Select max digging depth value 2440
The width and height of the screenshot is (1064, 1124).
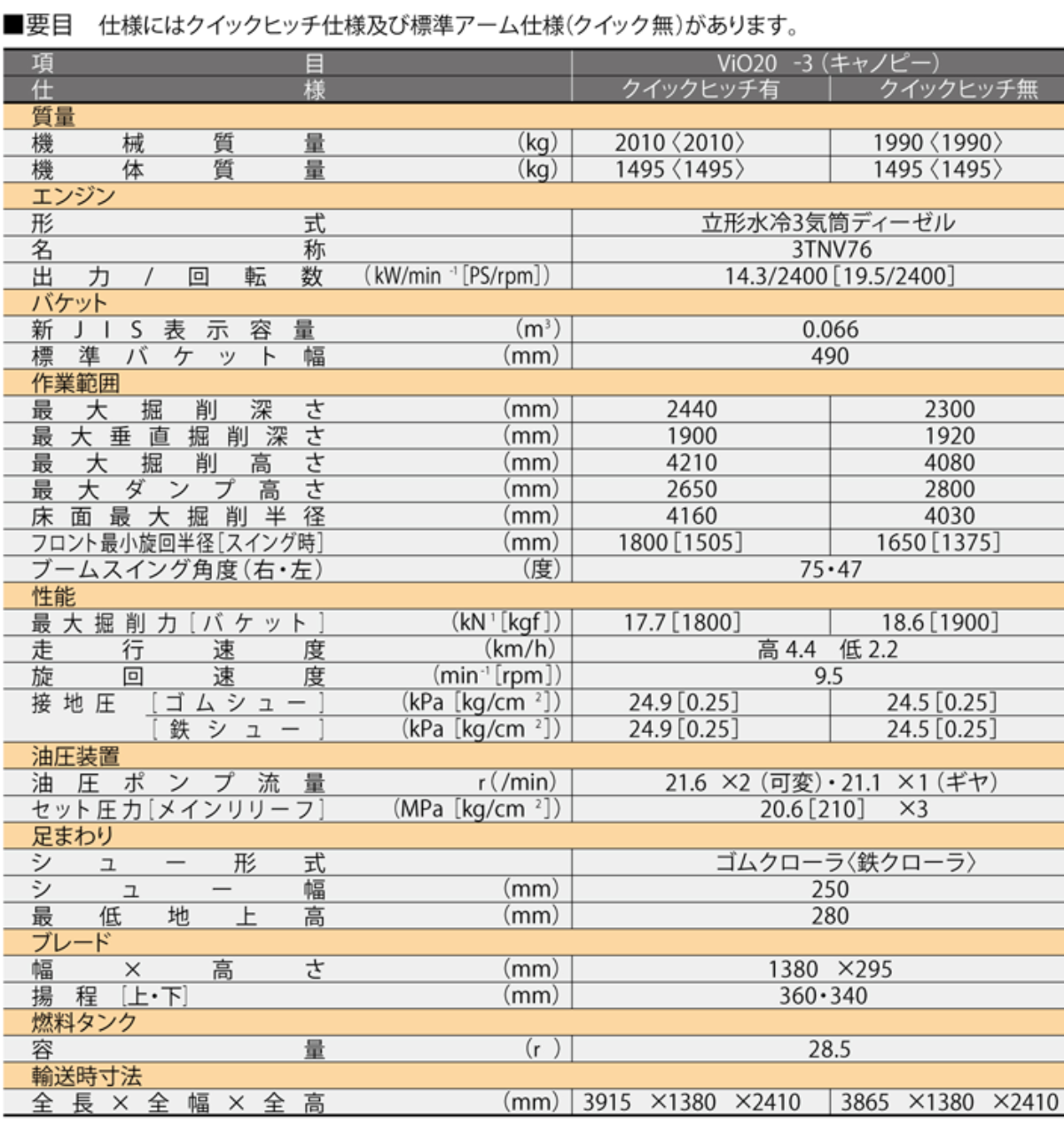coord(692,410)
